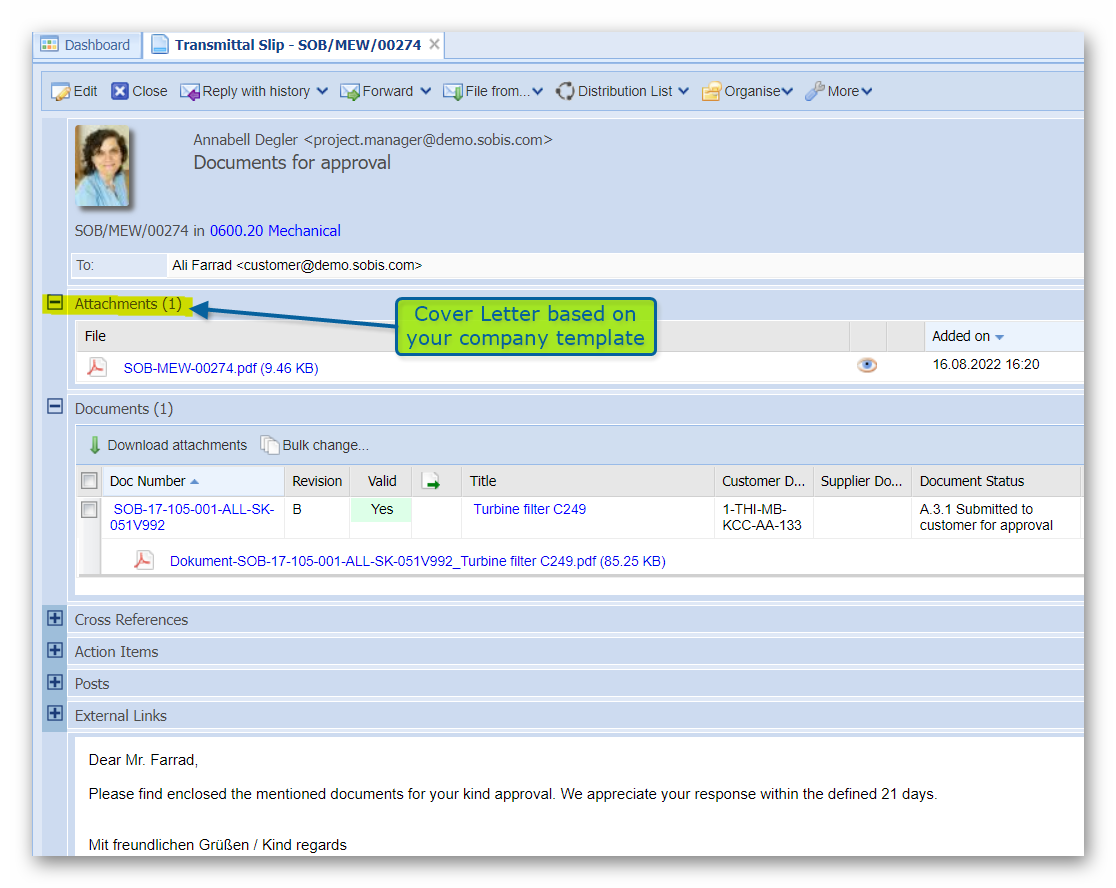This screenshot has height=888, width=1116.
Task: Click Annabell Degler's profile photo
Action: point(102,166)
